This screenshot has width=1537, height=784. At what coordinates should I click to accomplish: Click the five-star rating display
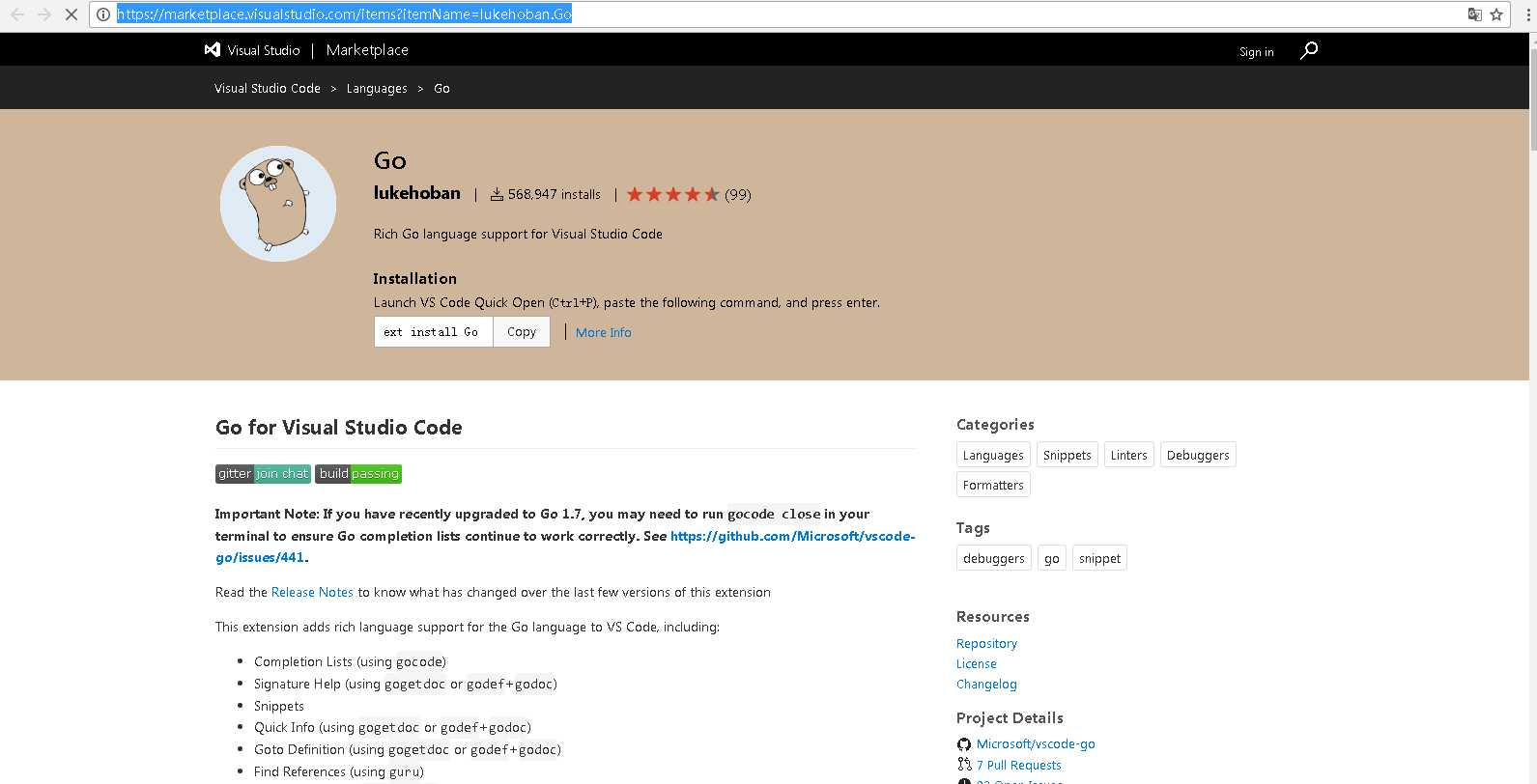tap(673, 194)
